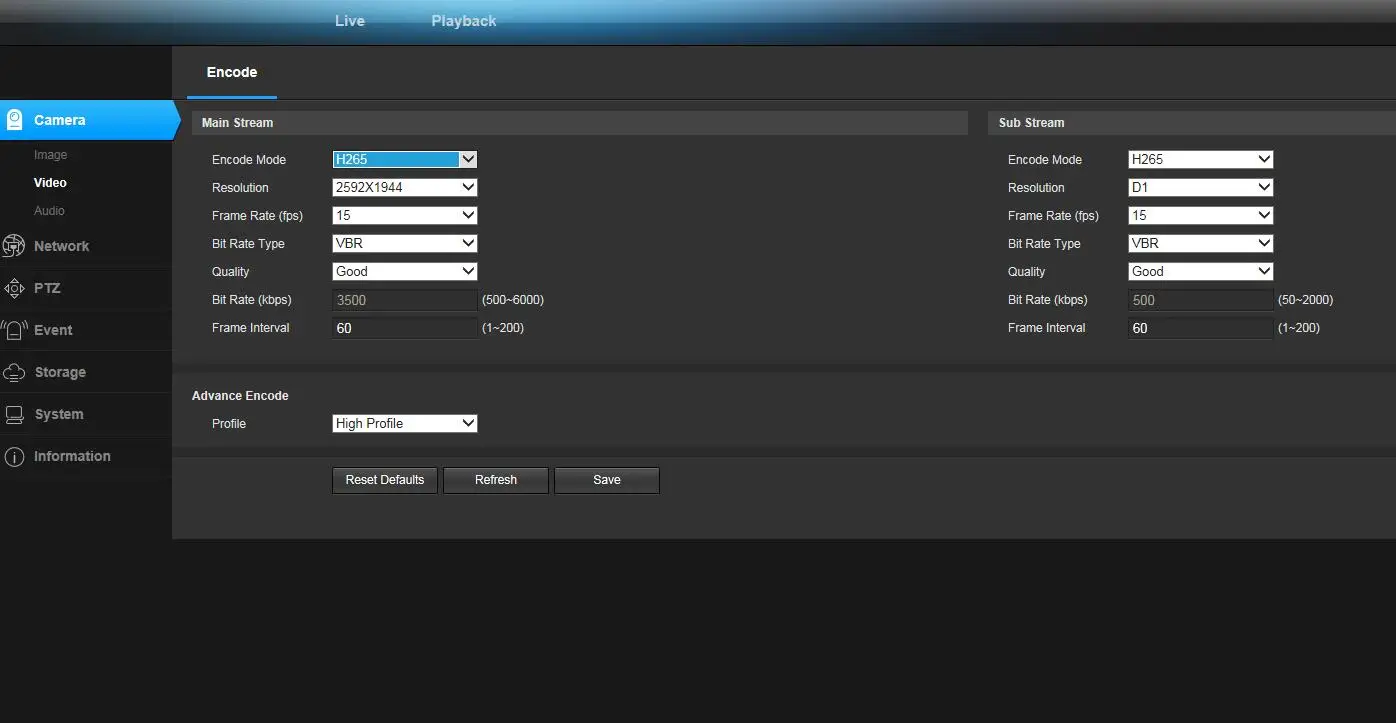Open the Network menu label
The height and width of the screenshot is (723, 1396).
[x=61, y=246]
